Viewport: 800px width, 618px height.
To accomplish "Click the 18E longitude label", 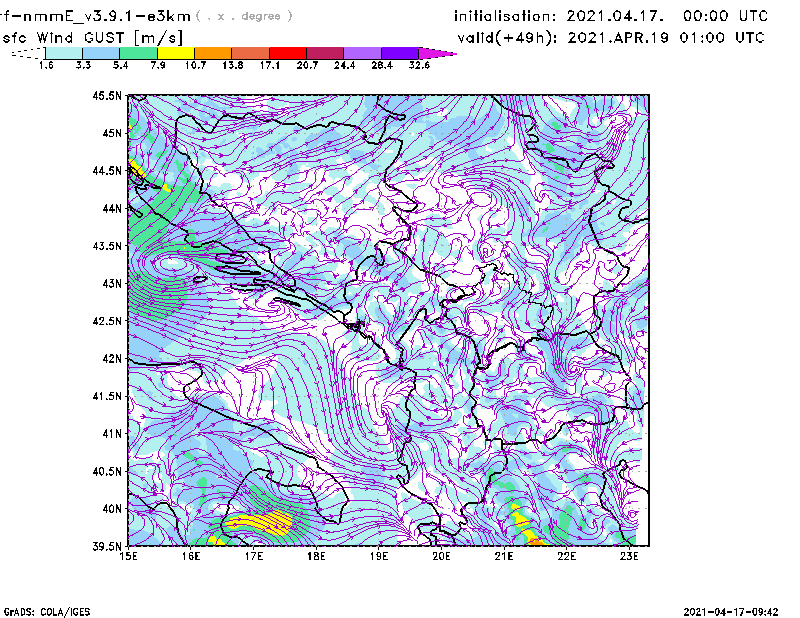I will pos(316,556).
